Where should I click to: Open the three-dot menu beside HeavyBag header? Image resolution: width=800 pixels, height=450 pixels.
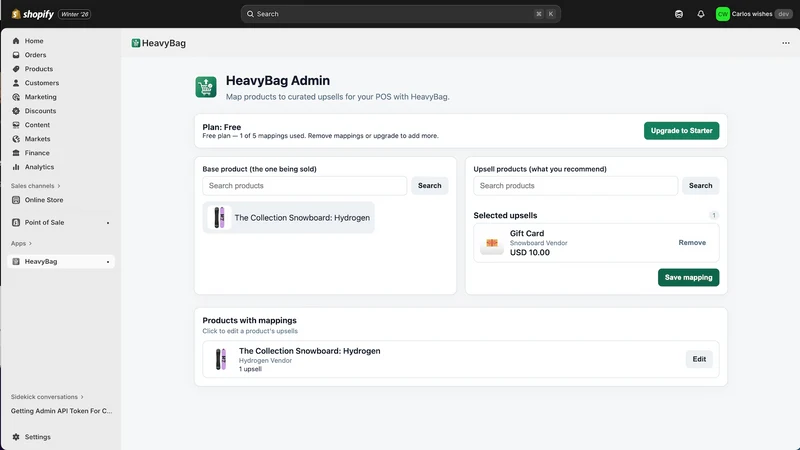pos(786,43)
